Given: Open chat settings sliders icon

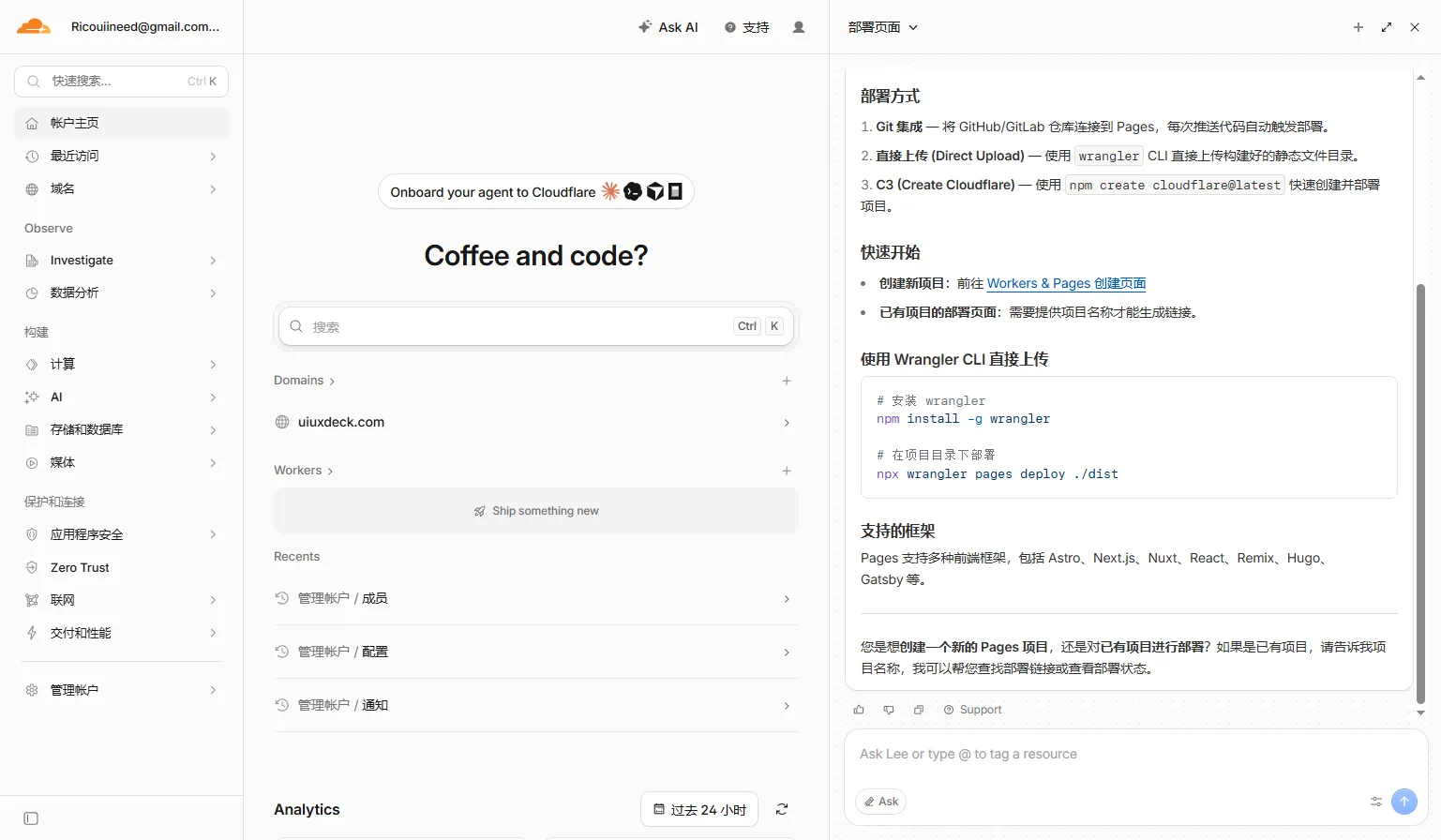Looking at the screenshot, I should pos(1376,802).
